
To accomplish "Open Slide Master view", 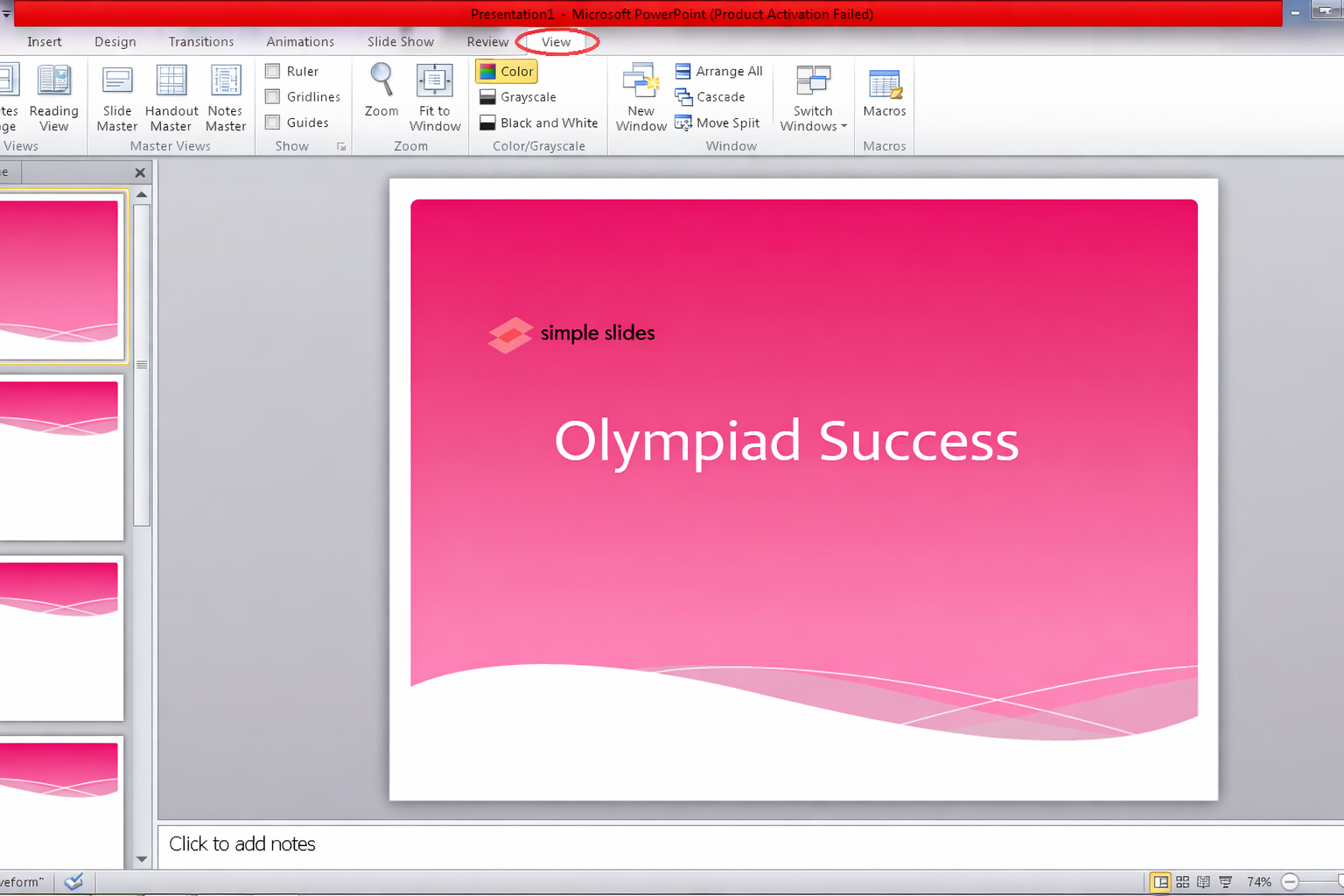I will 116,98.
